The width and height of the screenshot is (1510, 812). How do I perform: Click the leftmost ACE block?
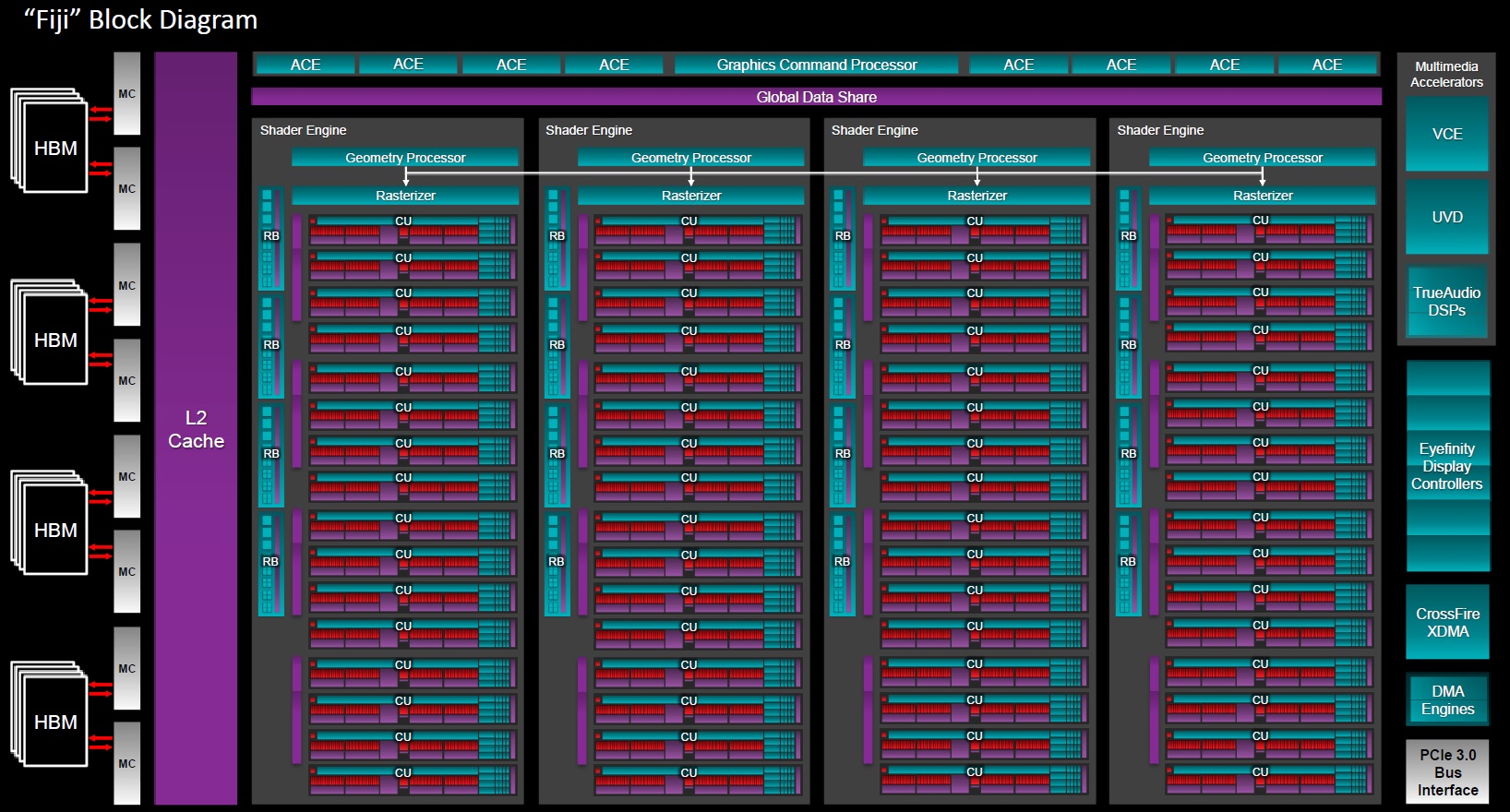click(x=306, y=65)
